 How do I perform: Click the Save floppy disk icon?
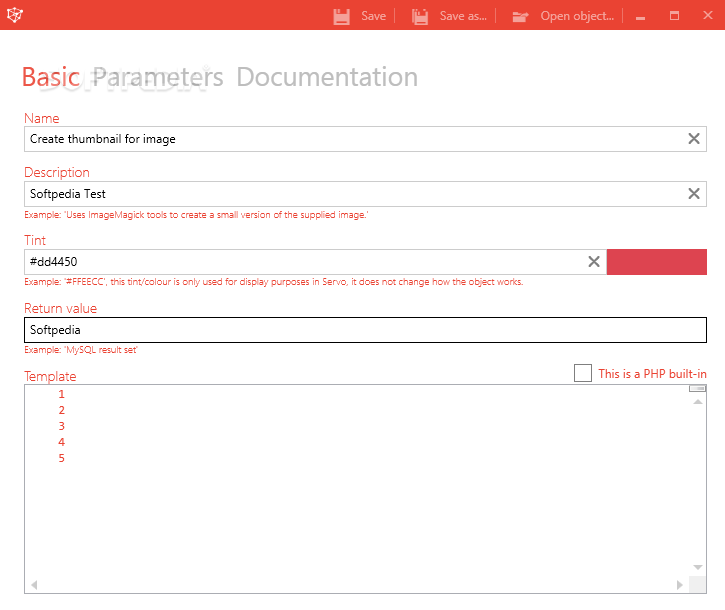coord(342,16)
